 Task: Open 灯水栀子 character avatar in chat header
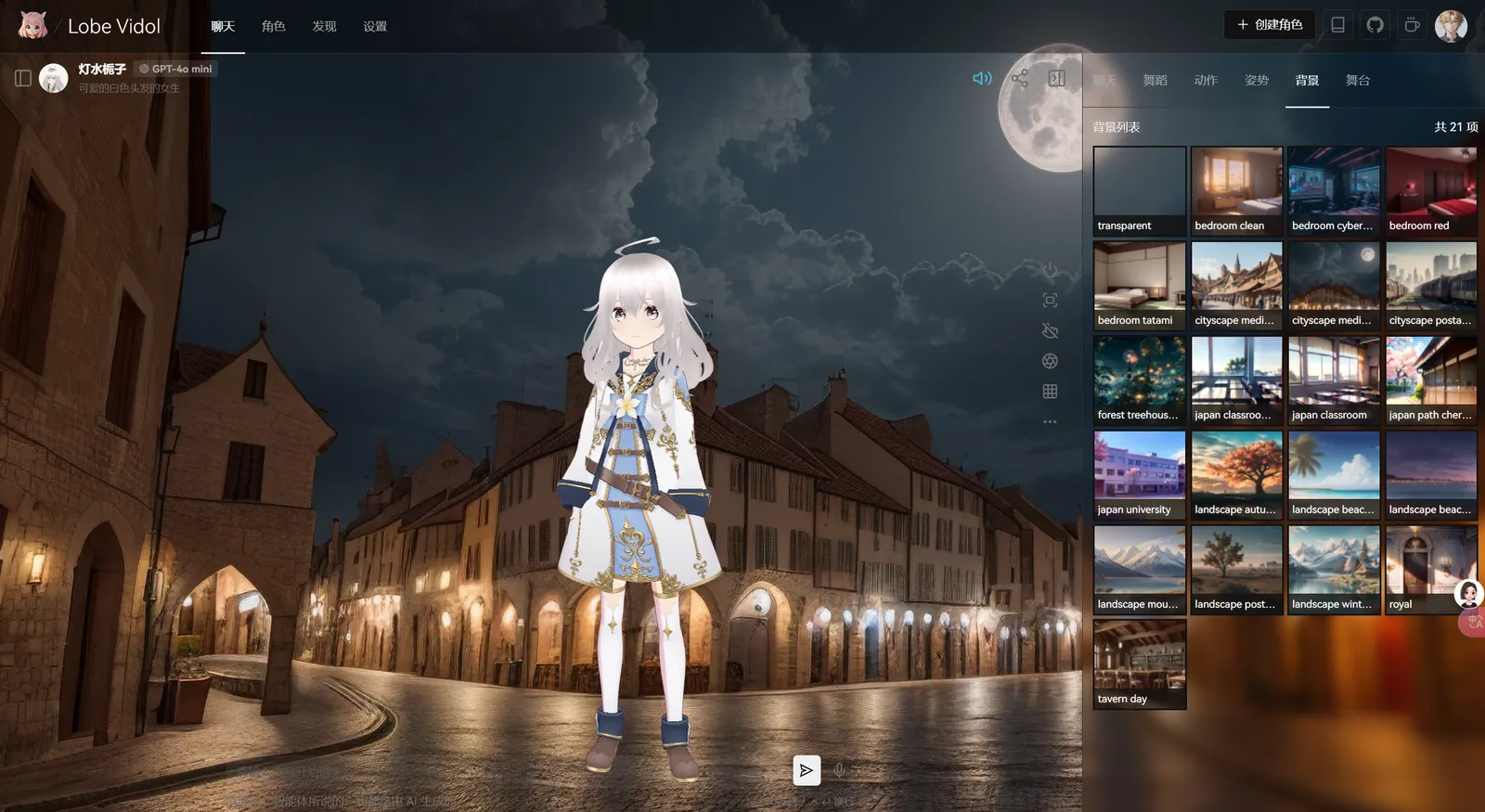54,78
